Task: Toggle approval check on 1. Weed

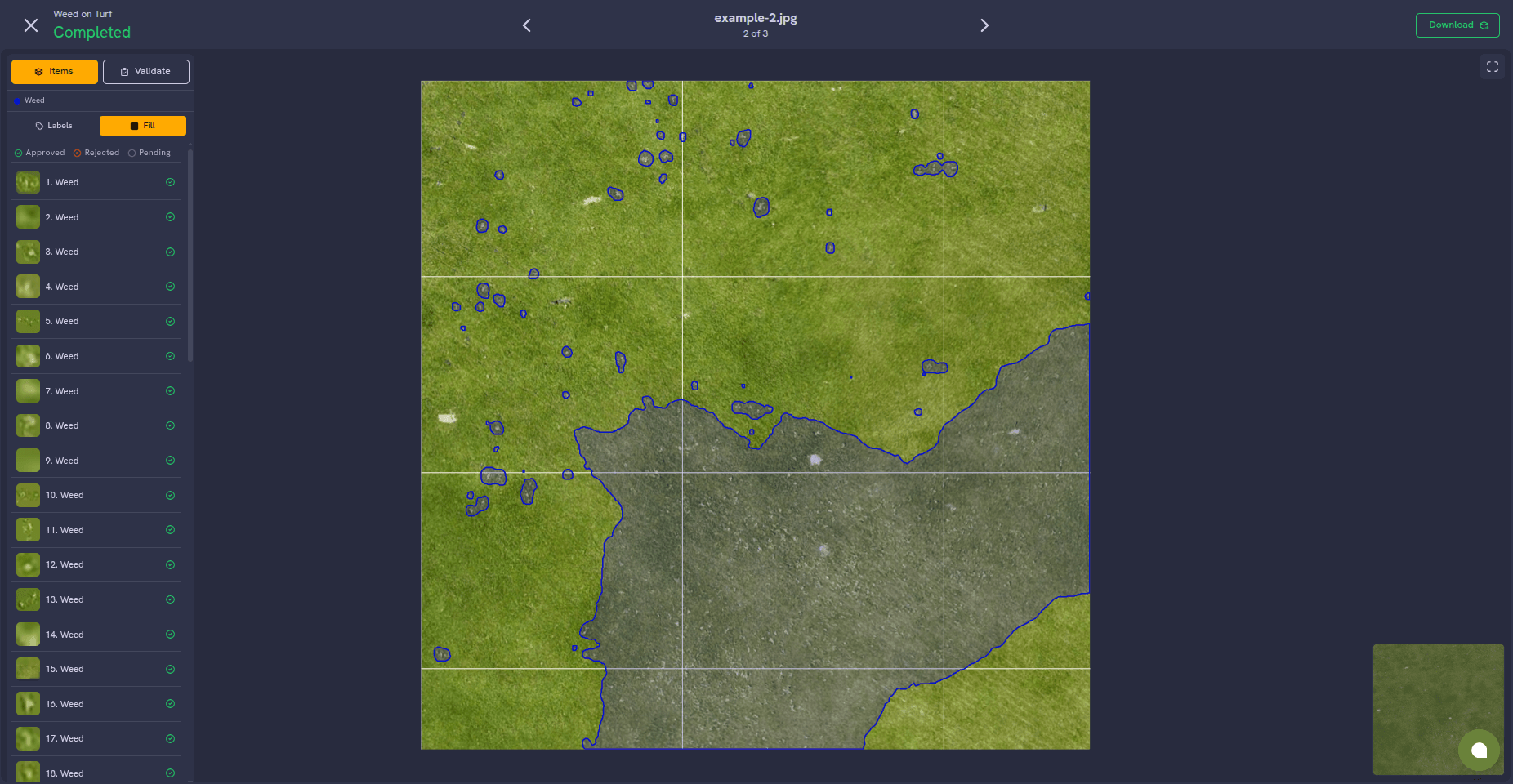Action: tap(170, 182)
